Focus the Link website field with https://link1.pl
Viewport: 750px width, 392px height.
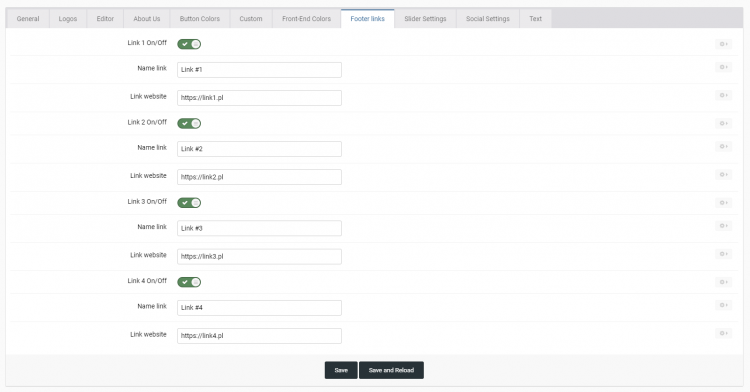tap(259, 98)
